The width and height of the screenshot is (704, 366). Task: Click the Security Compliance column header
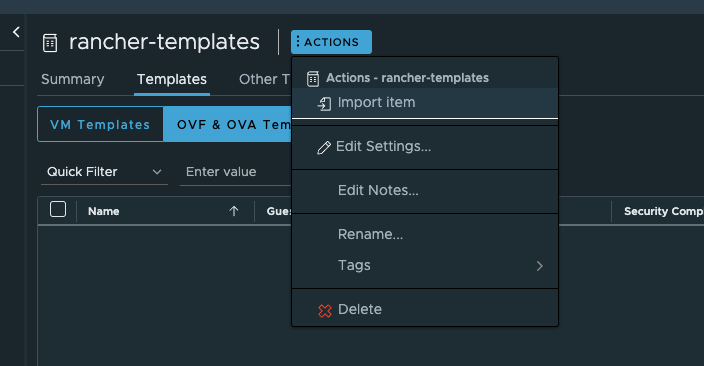pos(663,211)
